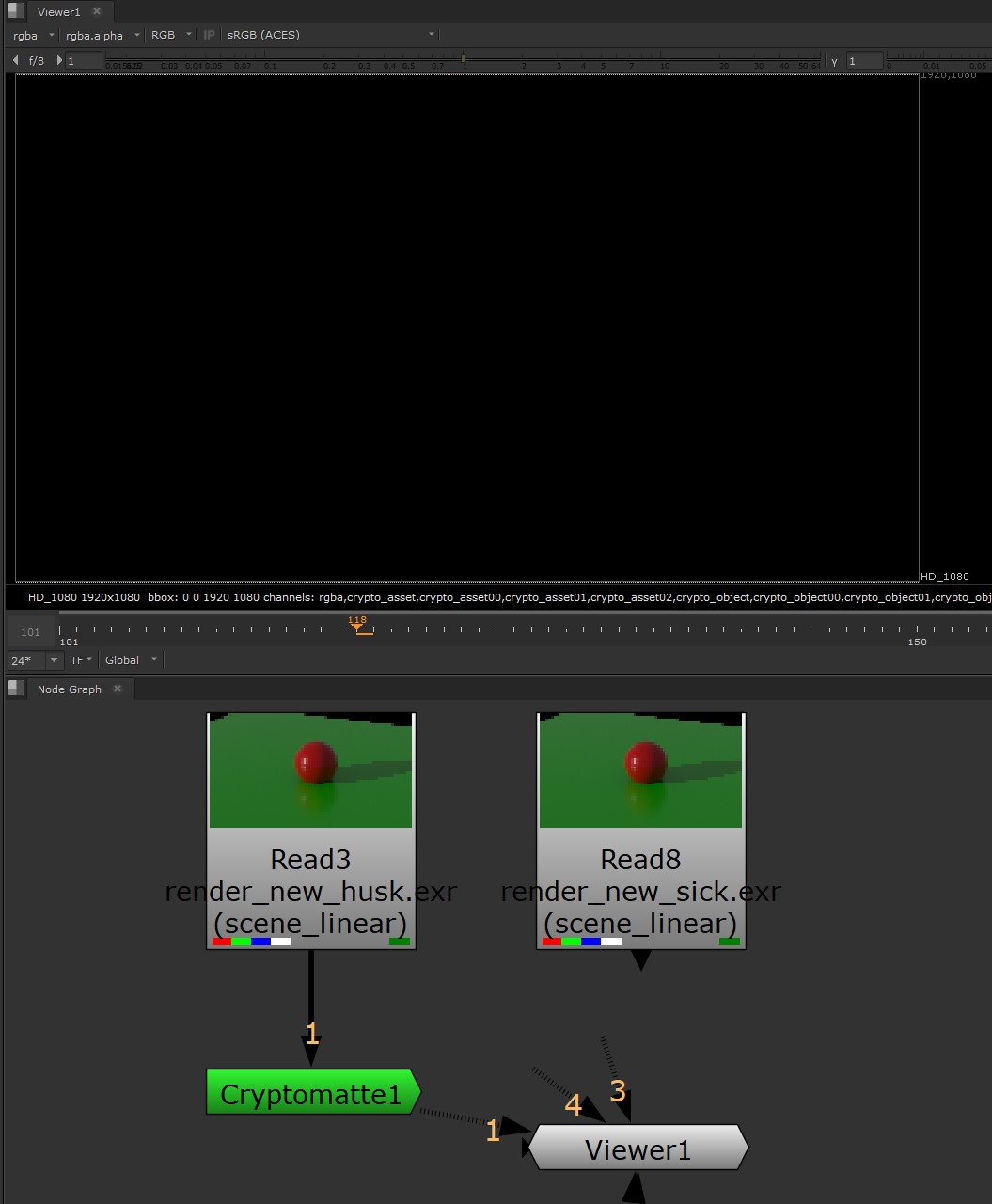Viewport: 992px width, 1204px height.
Task: Click the render thumbnail on the Read8 node
Action: coord(639,769)
